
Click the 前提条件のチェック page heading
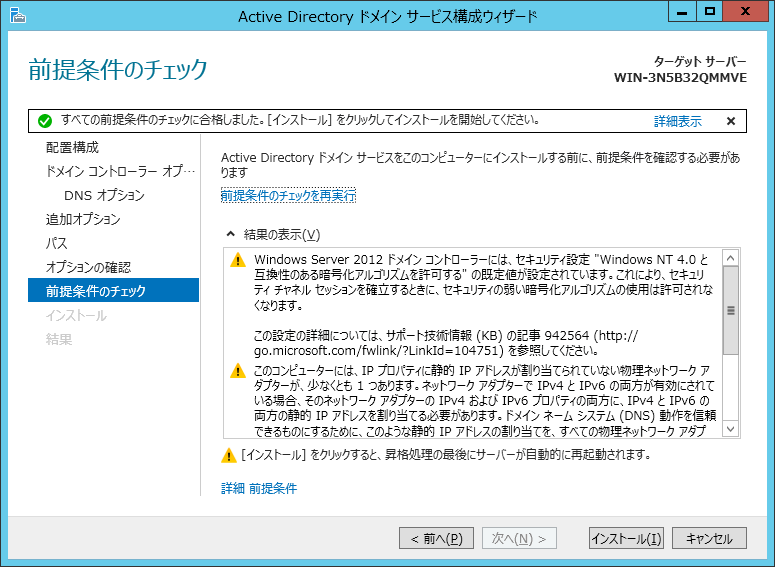tap(118, 69)
